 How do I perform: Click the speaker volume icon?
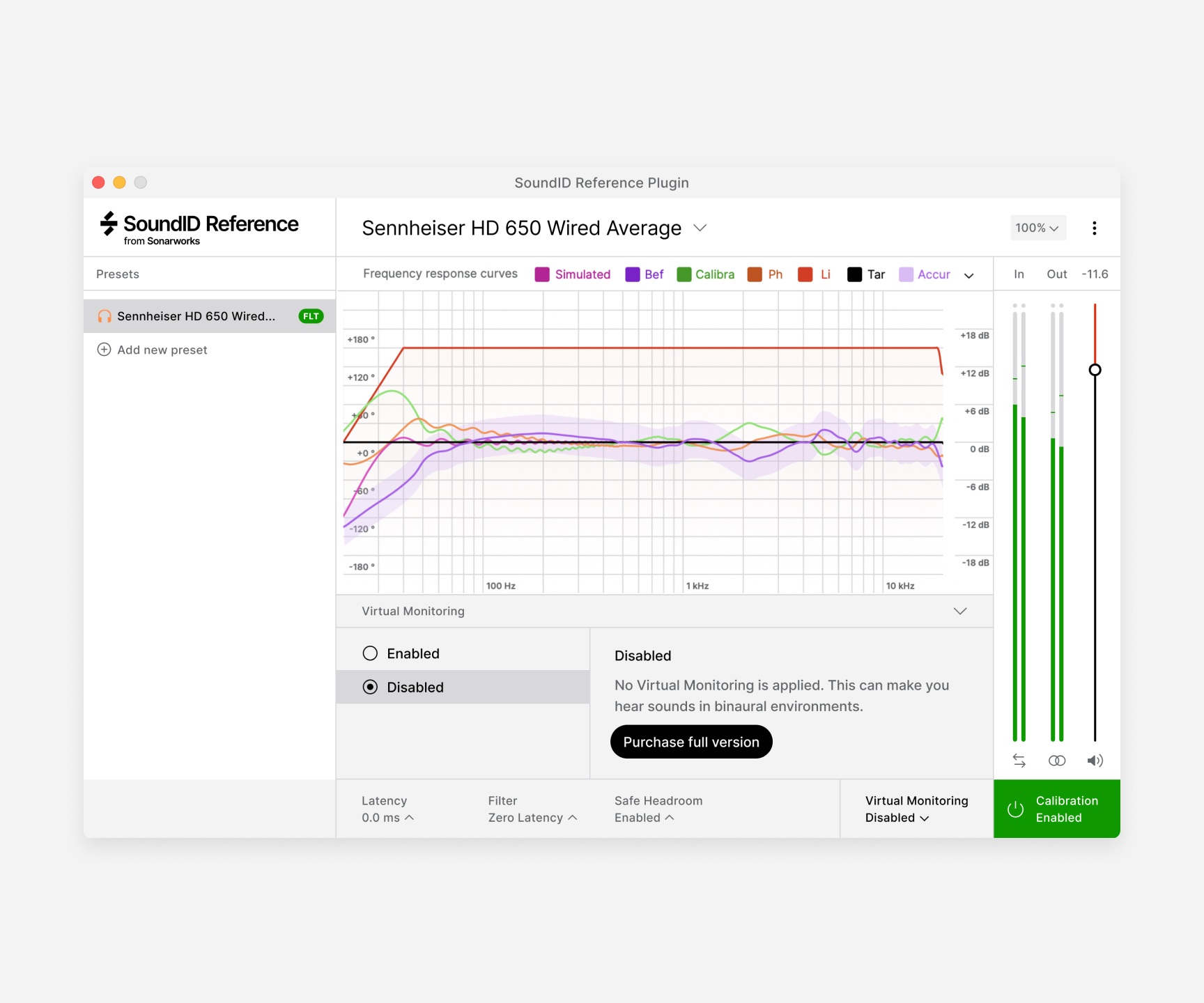tap(1095, 760)
